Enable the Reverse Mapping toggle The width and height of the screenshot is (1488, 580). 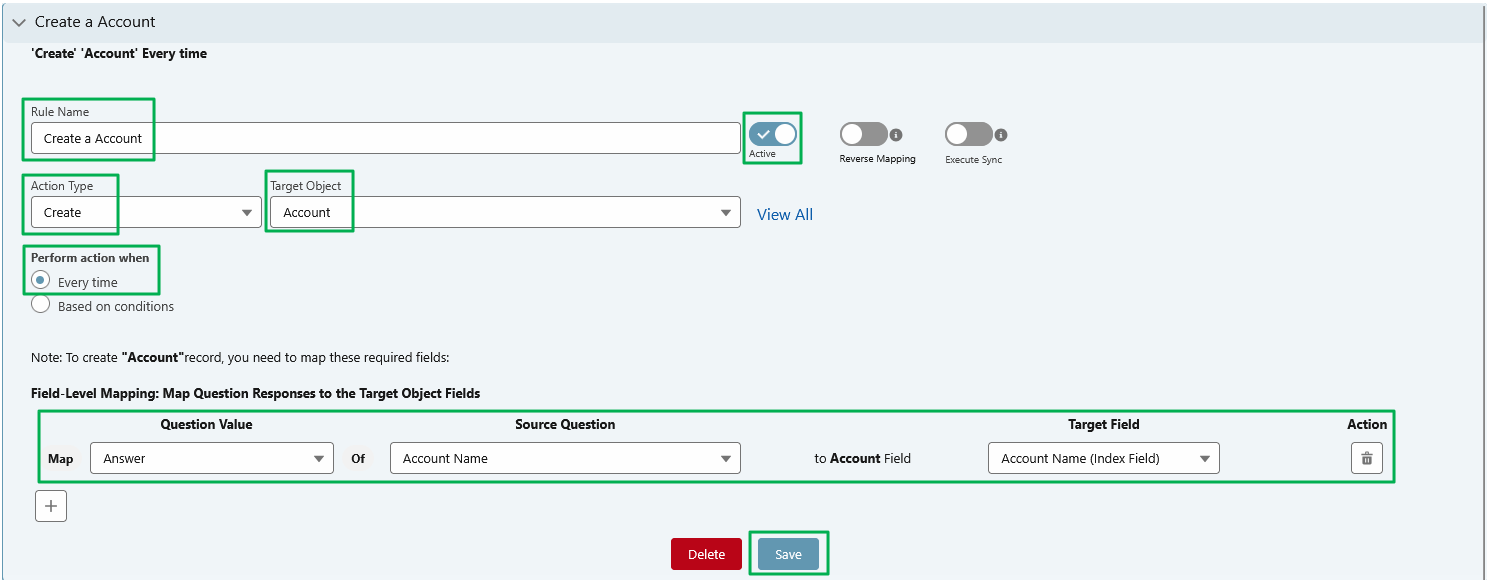[x=863, y=134]
